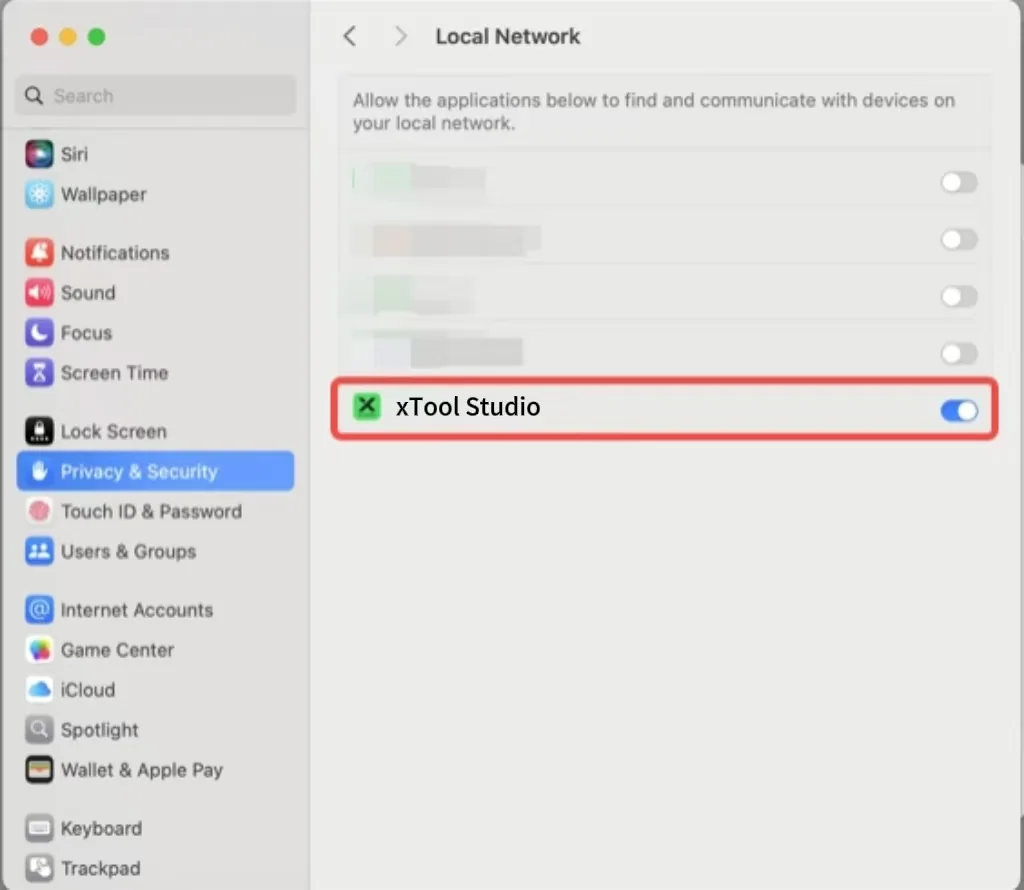Click the Spotlight magnifier icon
The height and width of the screenshot is (890, 1024).
[x=39, y=729]
